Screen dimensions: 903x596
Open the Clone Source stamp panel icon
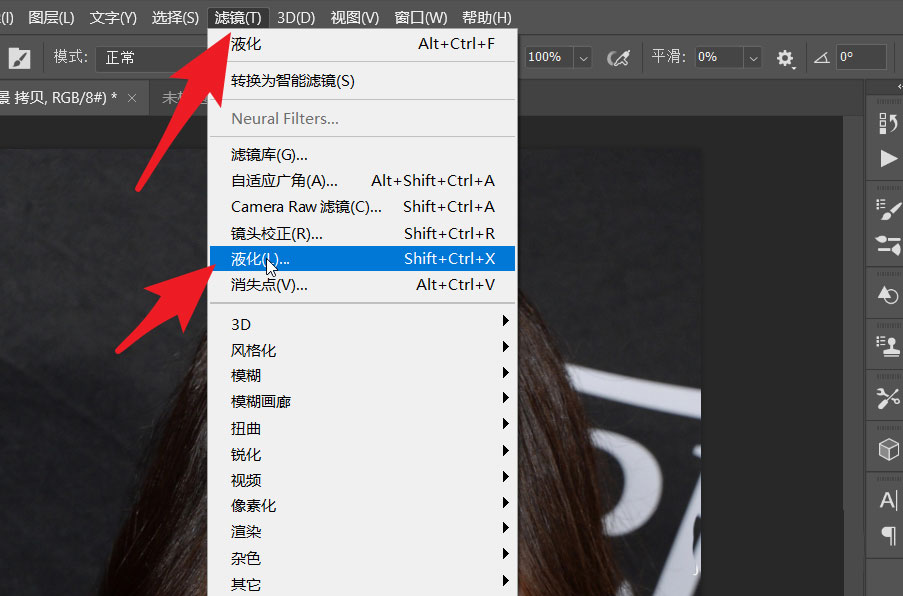(x=887, y=346)
